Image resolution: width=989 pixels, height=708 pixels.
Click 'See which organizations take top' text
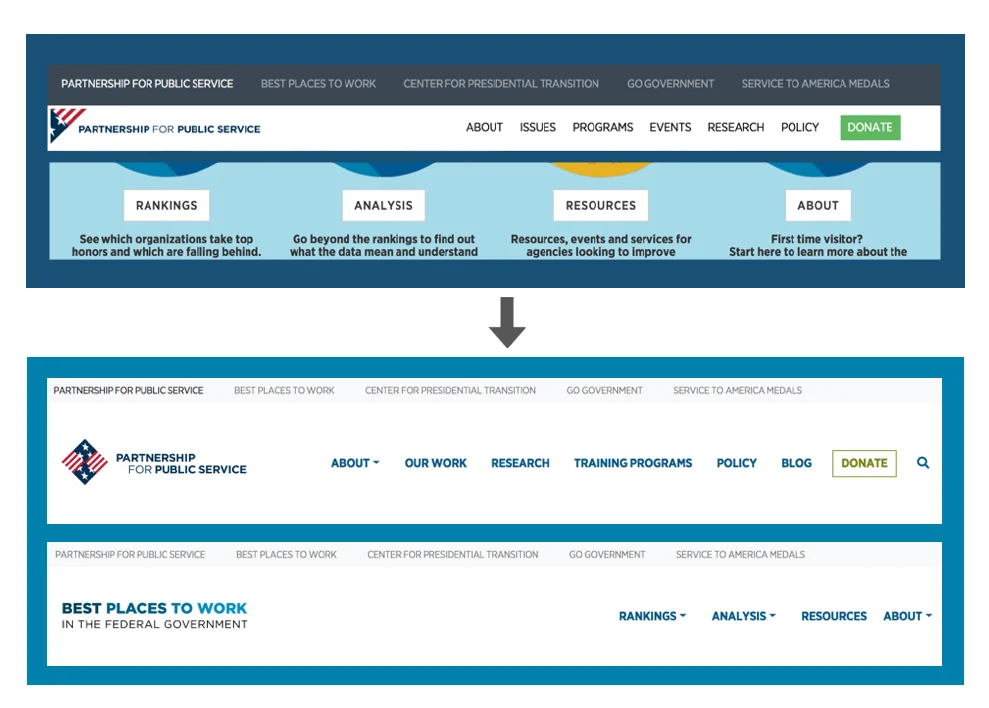166,239
